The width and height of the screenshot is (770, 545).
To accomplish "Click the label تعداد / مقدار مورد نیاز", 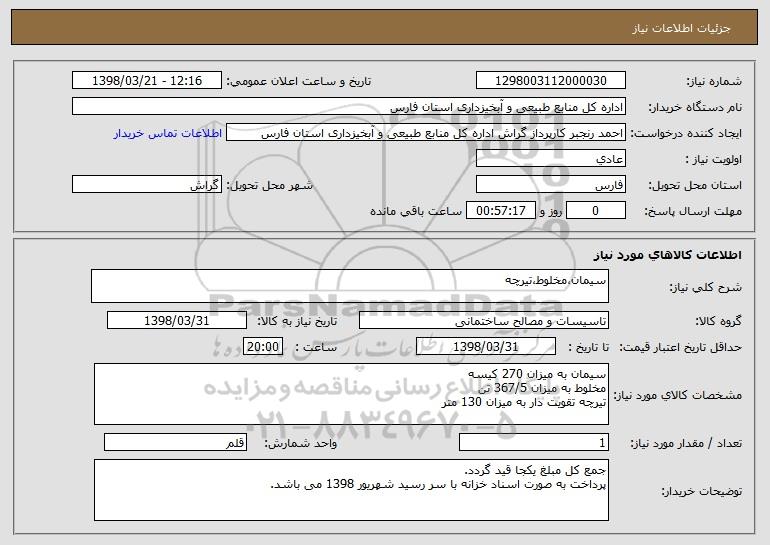I will coord(686,444).
